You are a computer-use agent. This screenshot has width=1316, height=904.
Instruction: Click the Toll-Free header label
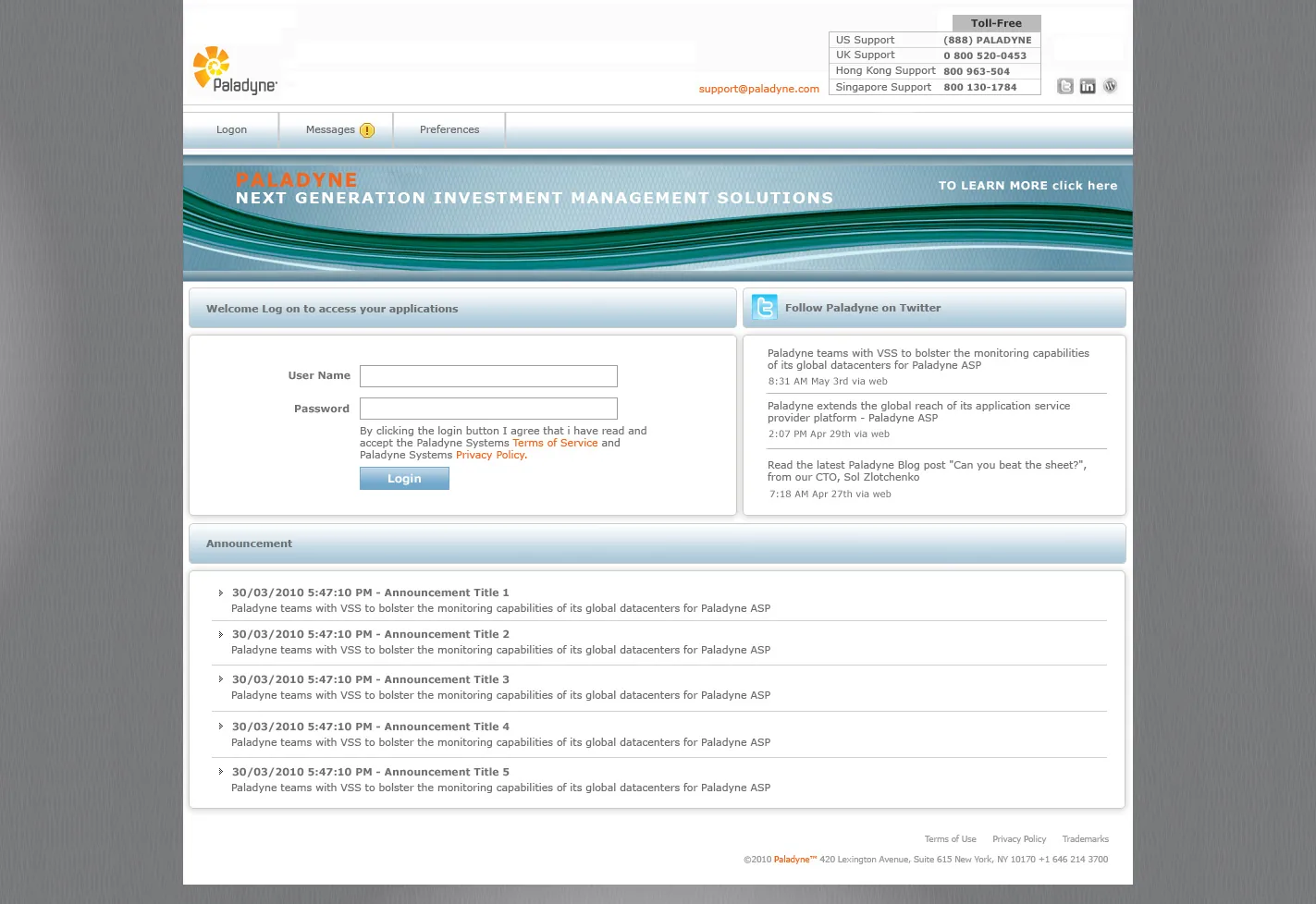(996, 23)
